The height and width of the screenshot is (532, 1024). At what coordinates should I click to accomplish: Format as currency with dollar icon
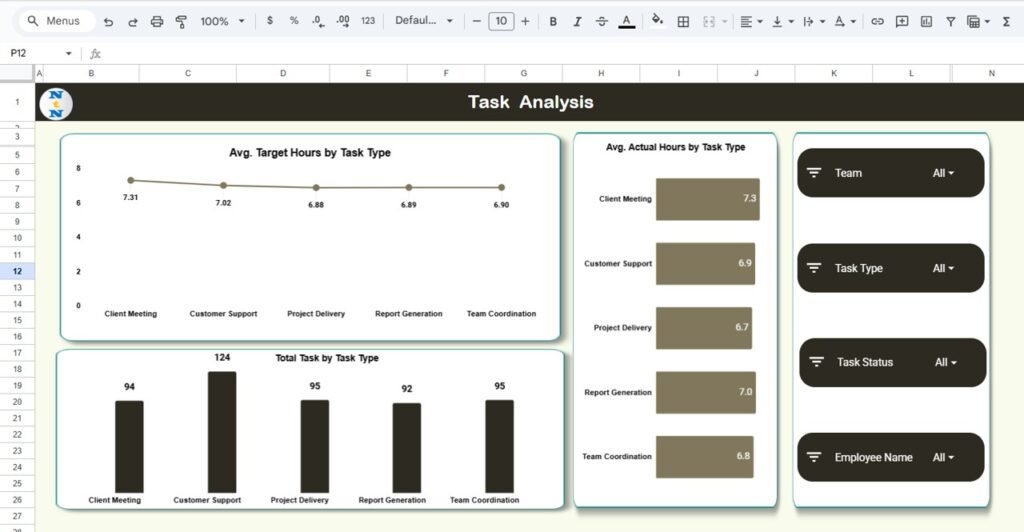click(270, 21)
